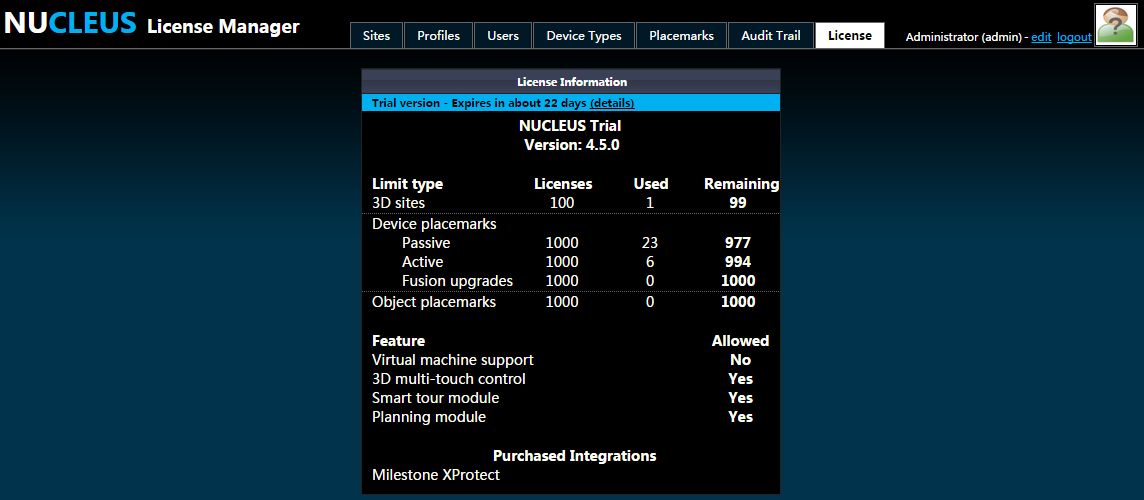
Task: Click the 'Smart tour module' feature
Action: pos(436,398)
